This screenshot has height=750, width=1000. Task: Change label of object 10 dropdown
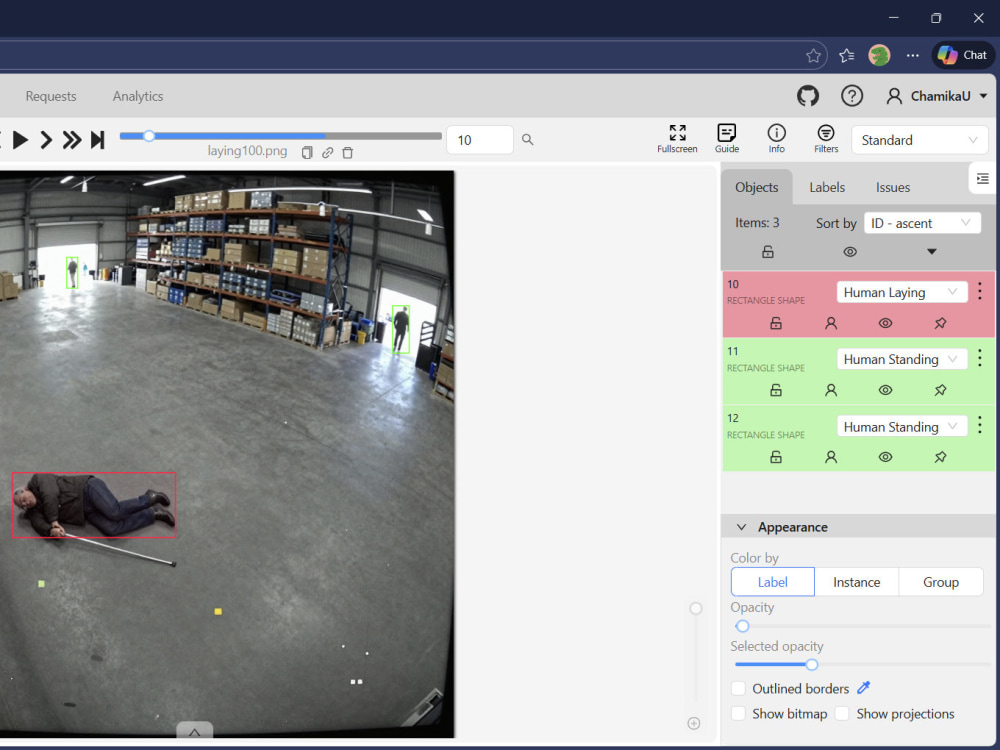point(902,292)
